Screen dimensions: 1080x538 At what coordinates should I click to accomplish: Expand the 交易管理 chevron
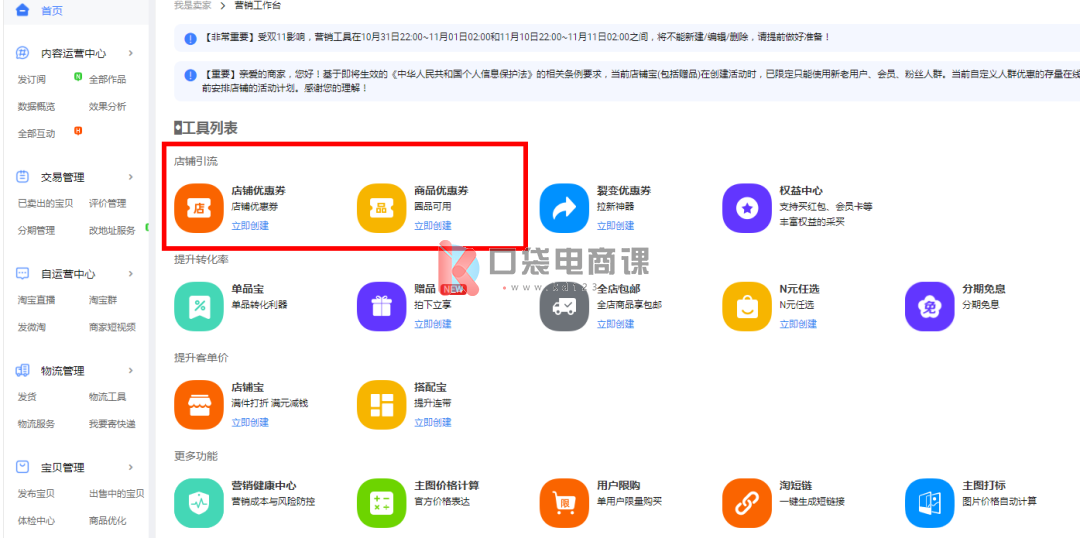tap(131, 177)
